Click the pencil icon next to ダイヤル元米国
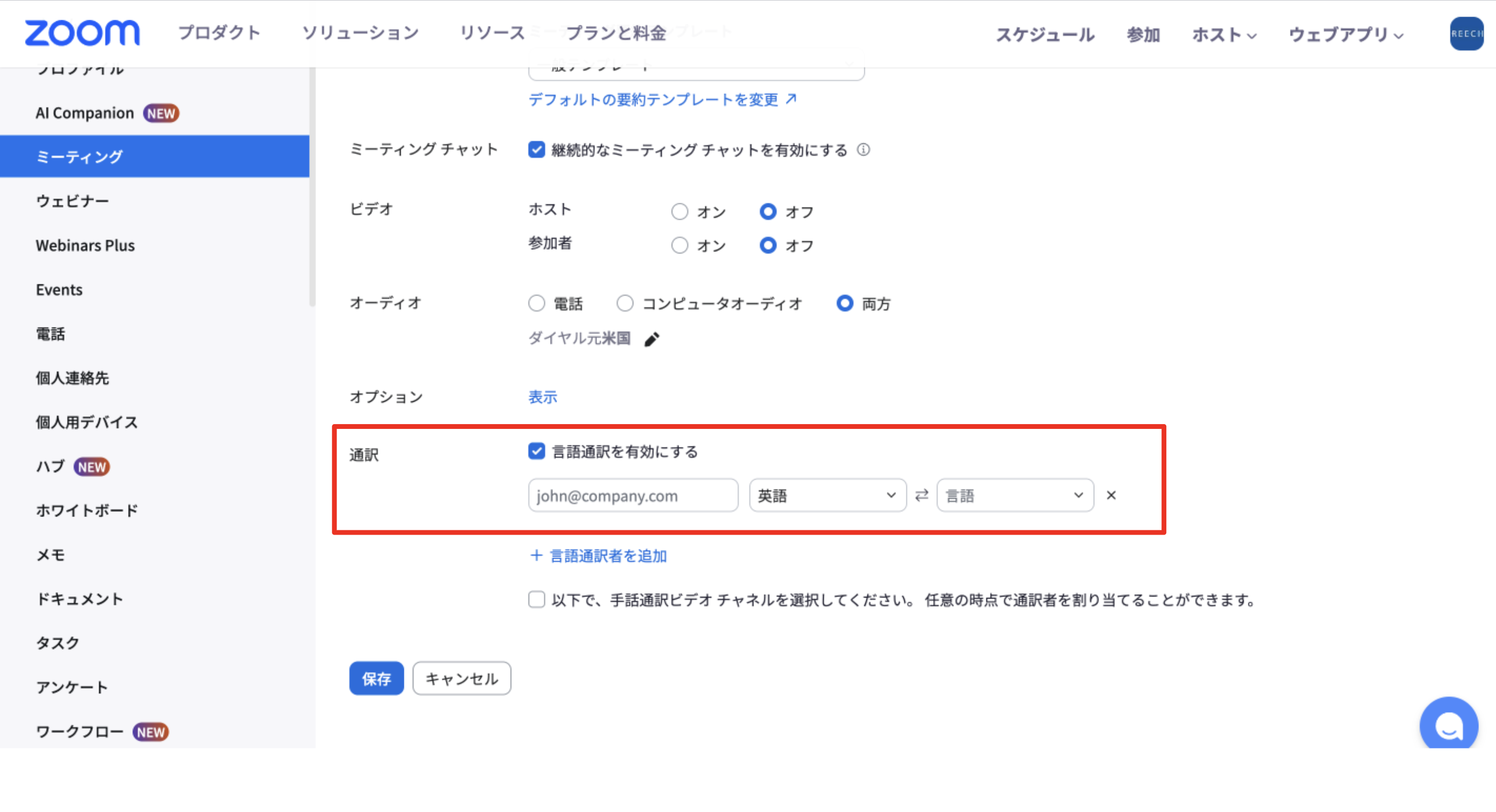The height and width of the screenshot is (812, 1496). coord(651,339)
